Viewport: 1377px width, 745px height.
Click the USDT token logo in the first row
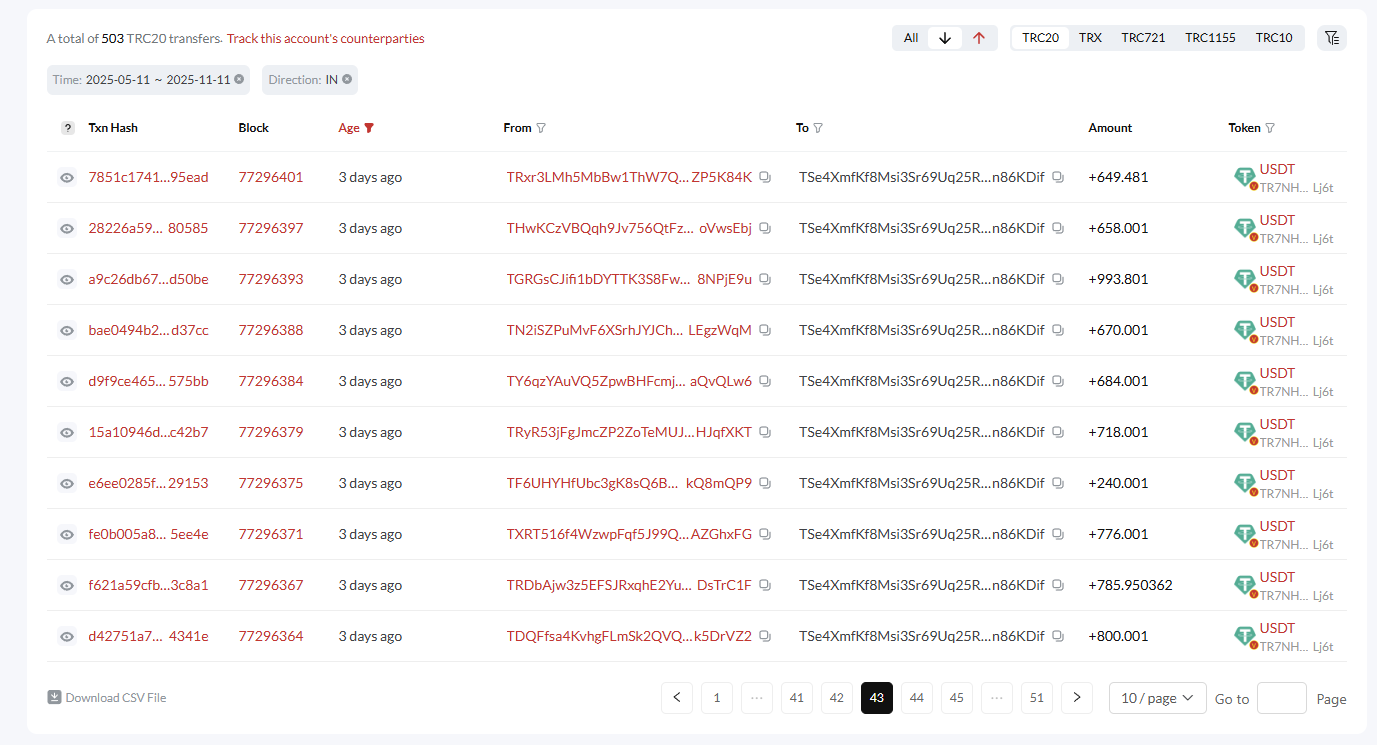click(x=1245, y=177)
